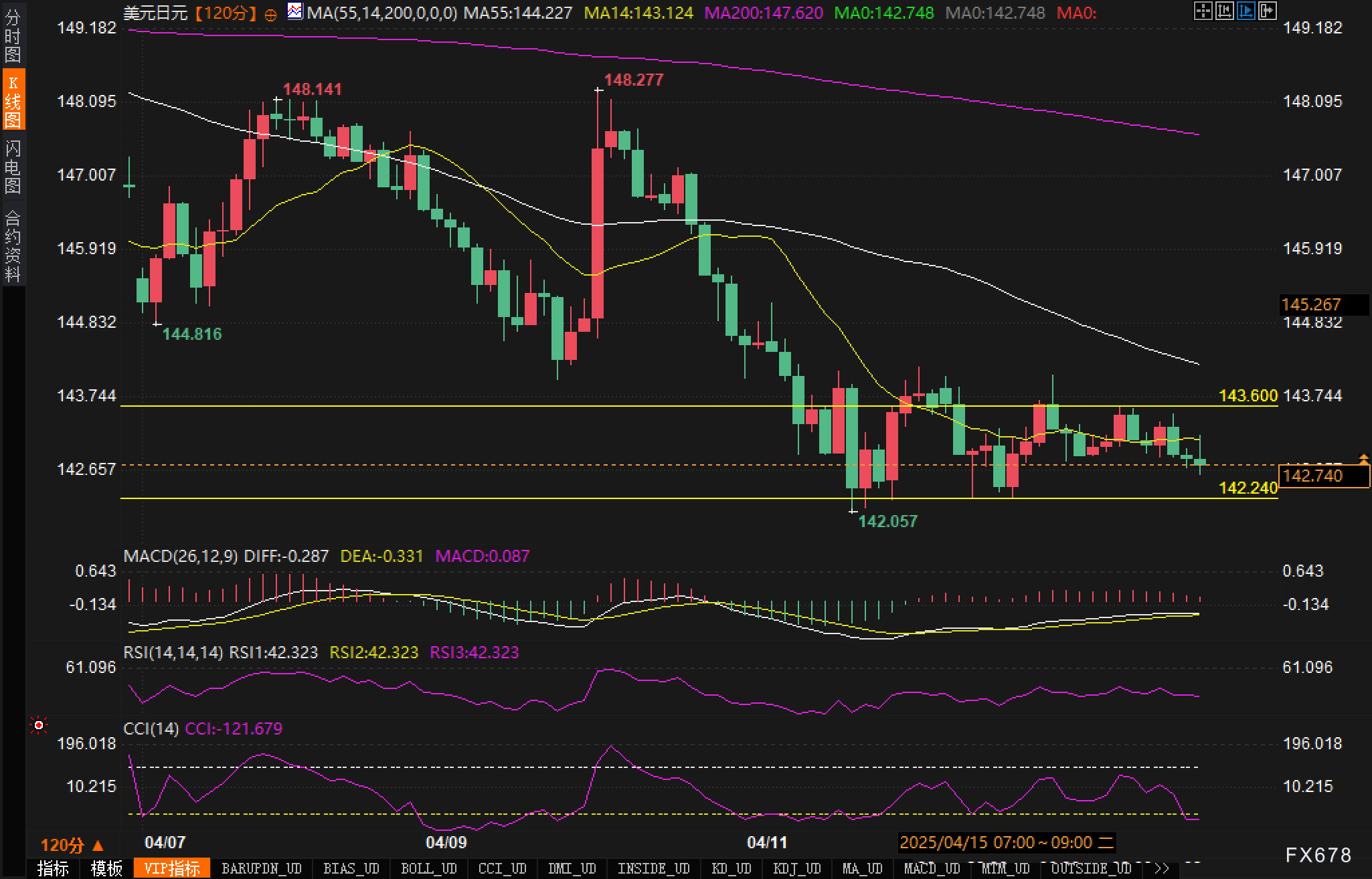This screenshot has height=879, width=1372.
Task: Click the 模板 template button
Action: (x=106, y=868)
